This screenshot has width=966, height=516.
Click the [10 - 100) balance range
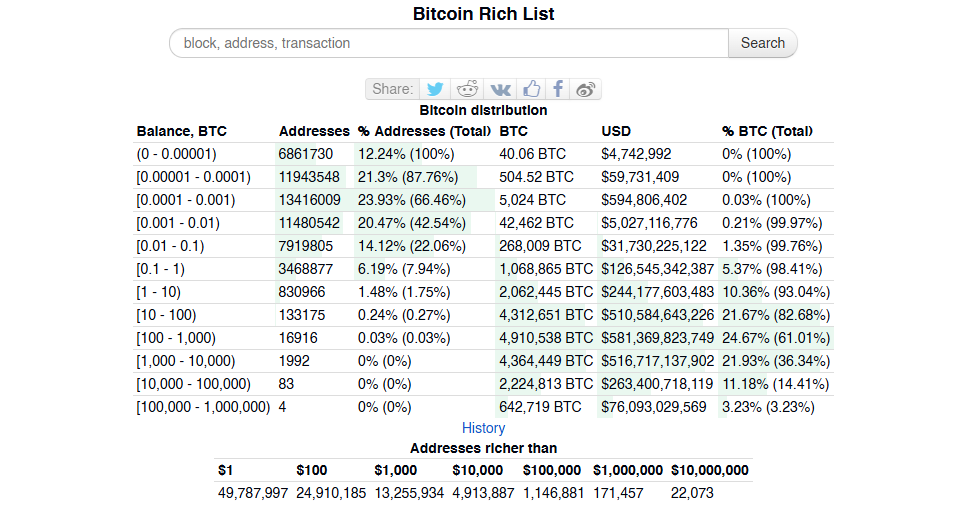(x=166, y=315)
